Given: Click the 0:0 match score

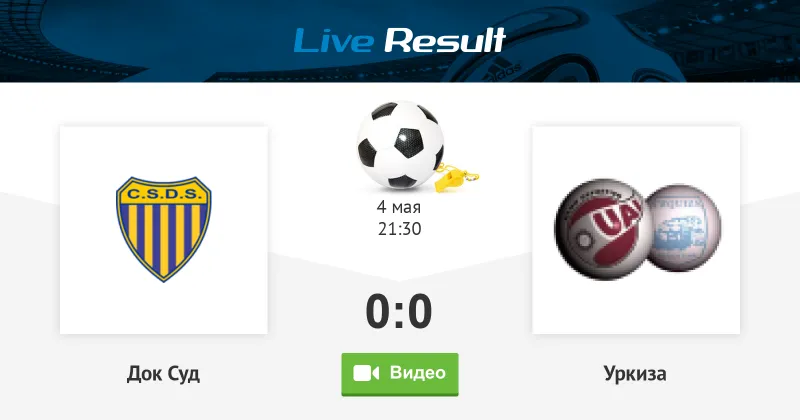Looking at the screenshot, I should (399, 312).
